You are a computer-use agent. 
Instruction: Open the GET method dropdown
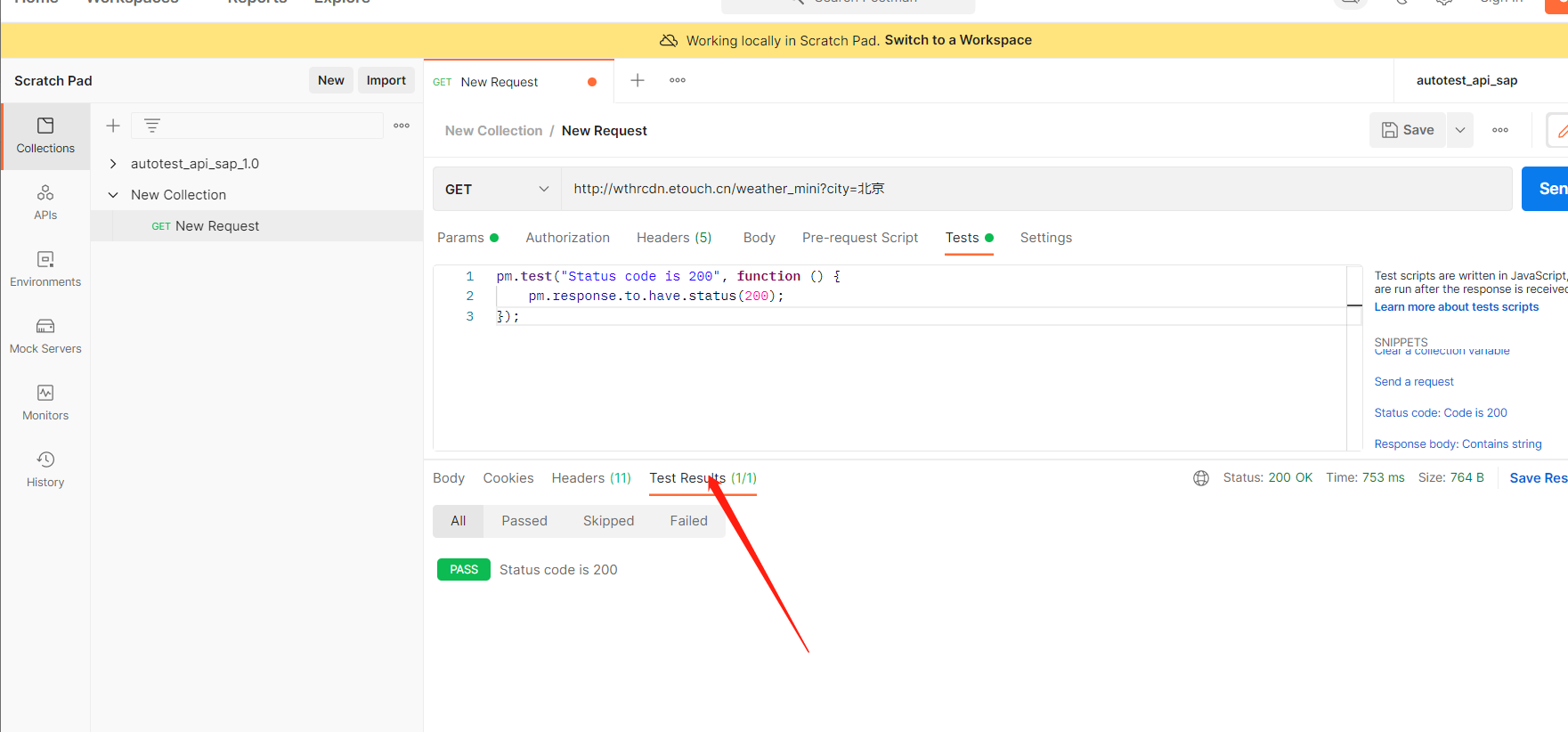[x=497, y=189]
